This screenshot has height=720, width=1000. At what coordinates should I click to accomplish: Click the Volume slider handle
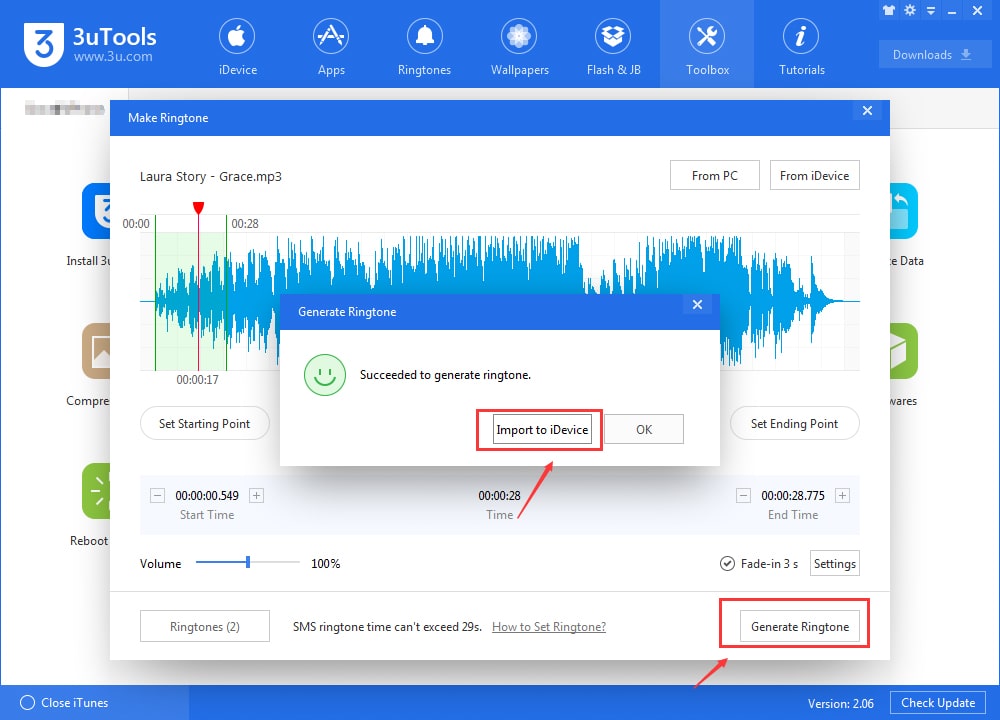tap(248, 563)
